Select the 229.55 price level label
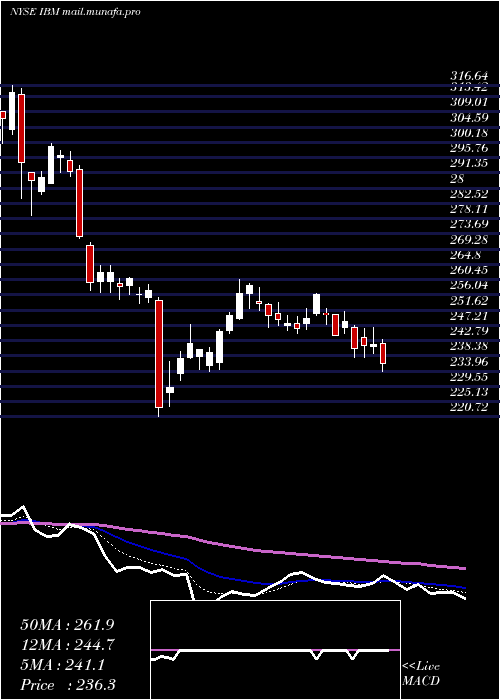This screenshot has width=500, height=700. 469,377
